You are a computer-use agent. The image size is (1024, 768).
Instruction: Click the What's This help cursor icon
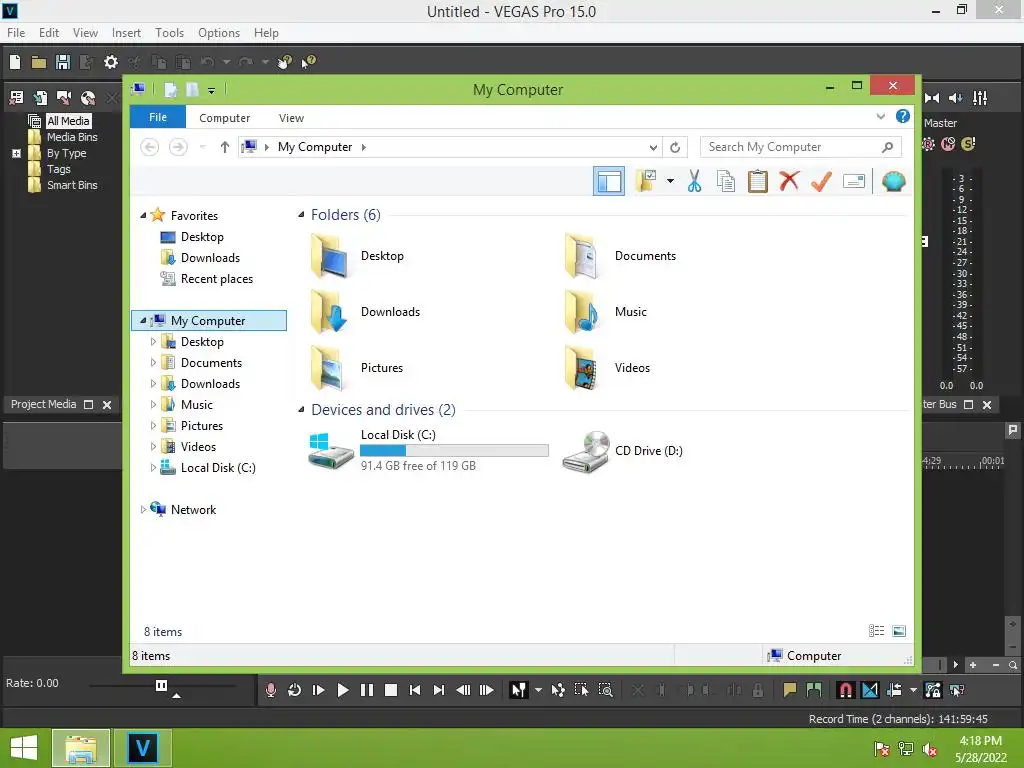click(308, 62)
